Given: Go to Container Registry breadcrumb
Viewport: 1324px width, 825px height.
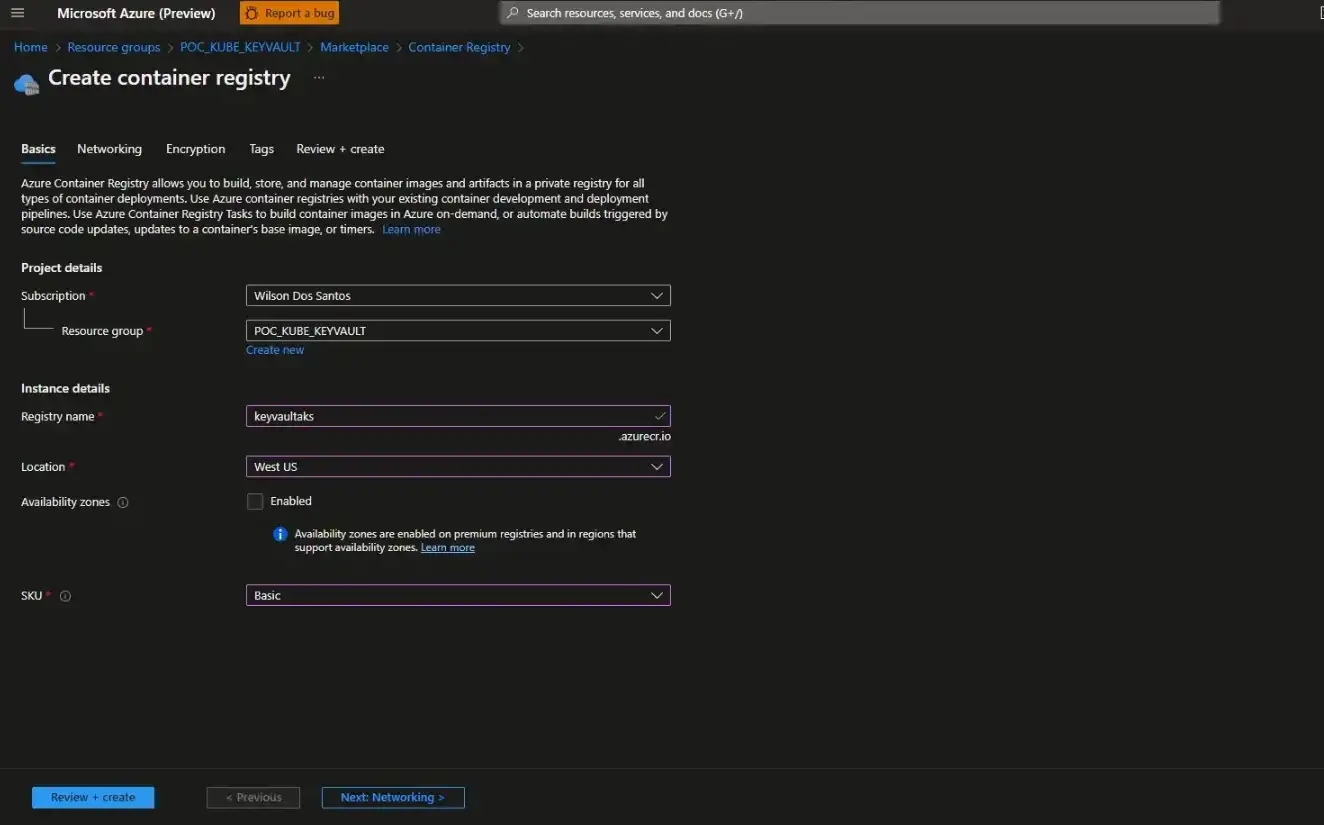Looking at the screenshot, I should pyautogui.click(x=459, y=47).
